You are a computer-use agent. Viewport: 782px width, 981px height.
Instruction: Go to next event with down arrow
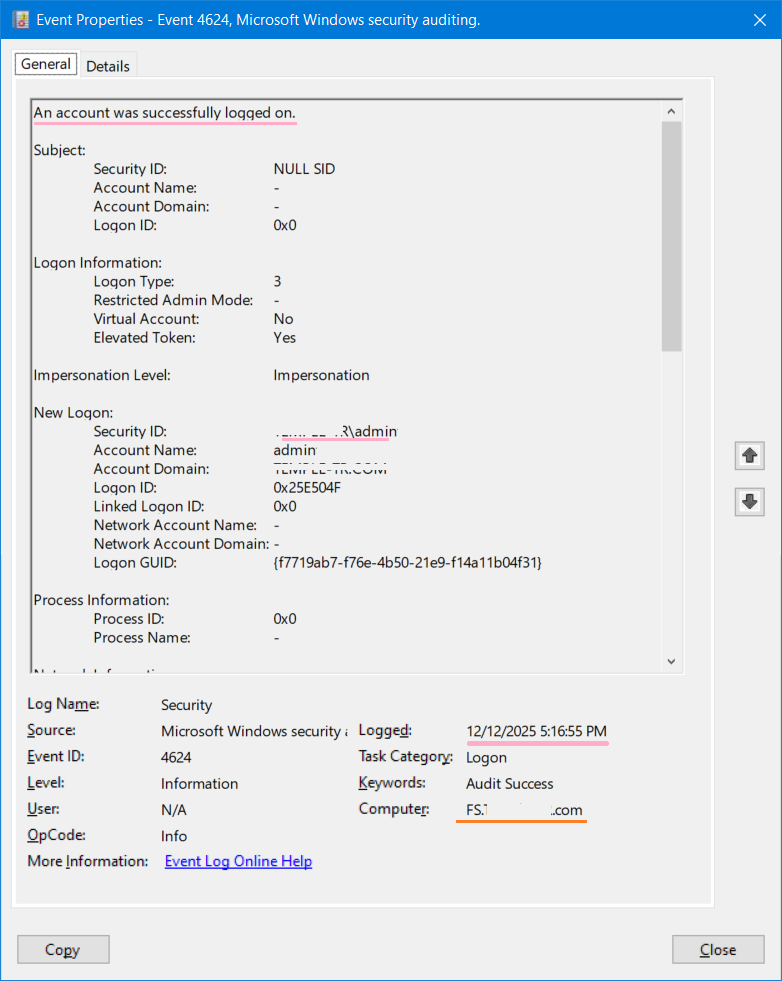click(x=749, y=502)
